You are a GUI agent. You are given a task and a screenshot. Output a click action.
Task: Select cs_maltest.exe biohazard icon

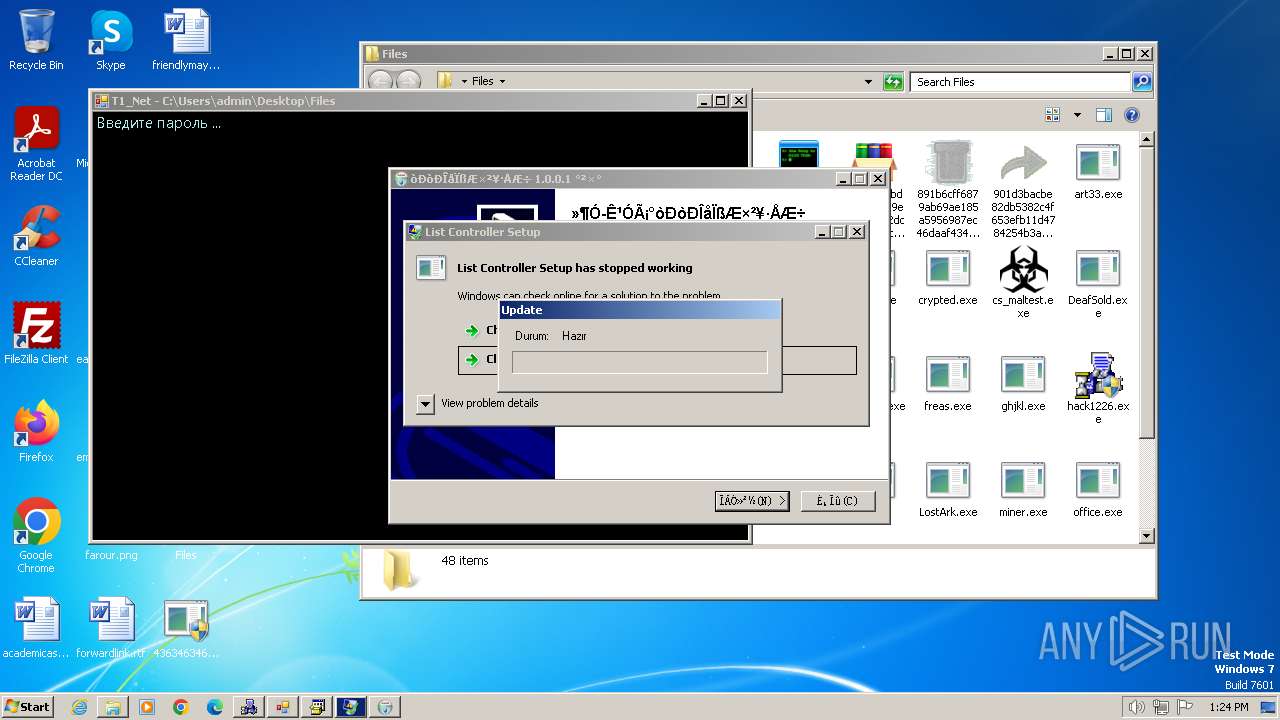(x=1023, y=282)
